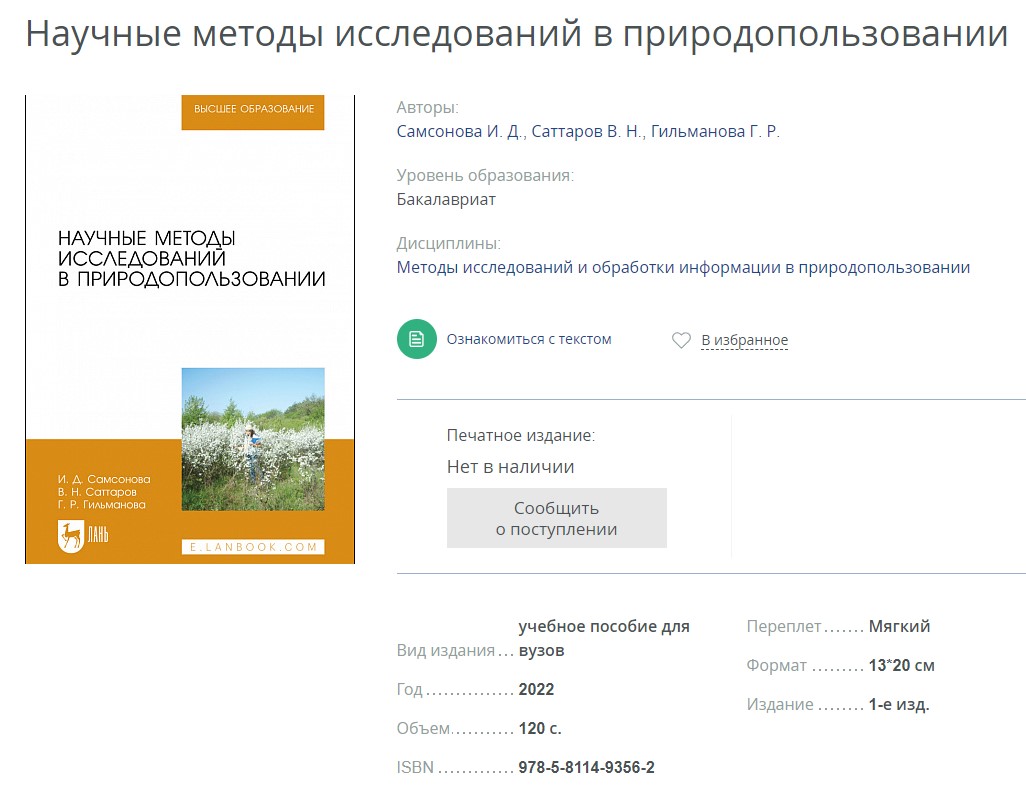
Task: Open the 'Ознакомиться с текстом' link
Action: (x=528, y=339)
